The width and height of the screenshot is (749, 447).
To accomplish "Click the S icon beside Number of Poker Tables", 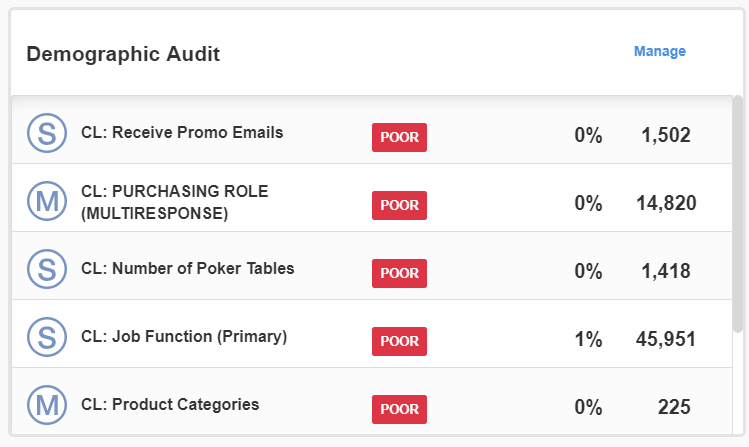I will 45,269.
